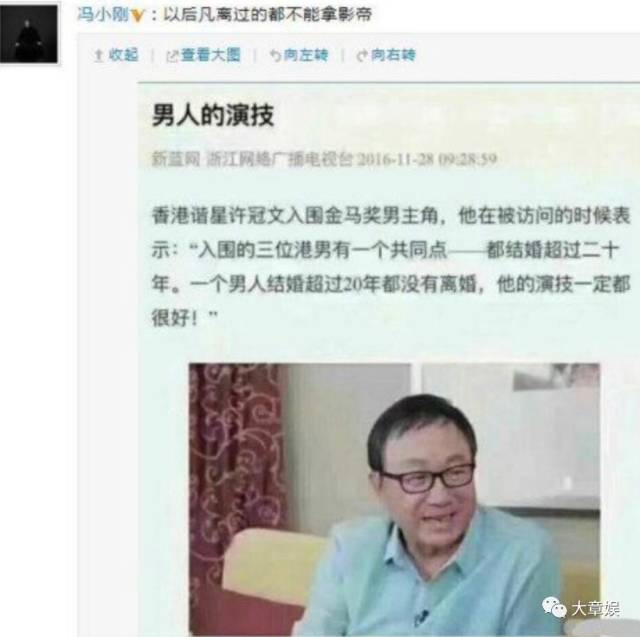This screenshot has height=637, width=640.
Task: Click the up-arrow icon beside 收起
Action: coord(98,55)
